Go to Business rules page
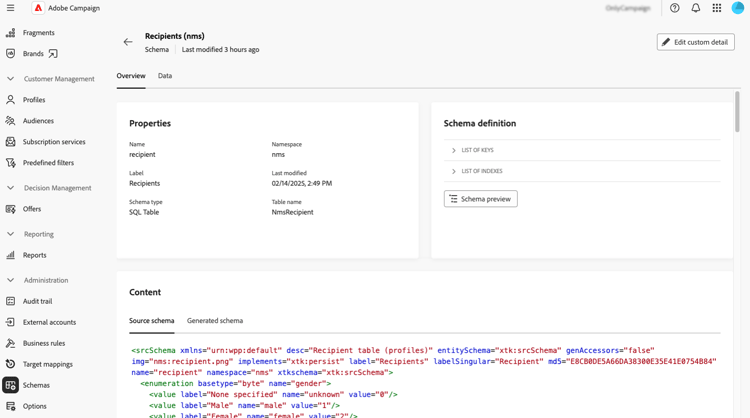Image resolution: width=750 pixels, height=418 pixels. pos(44,343)
